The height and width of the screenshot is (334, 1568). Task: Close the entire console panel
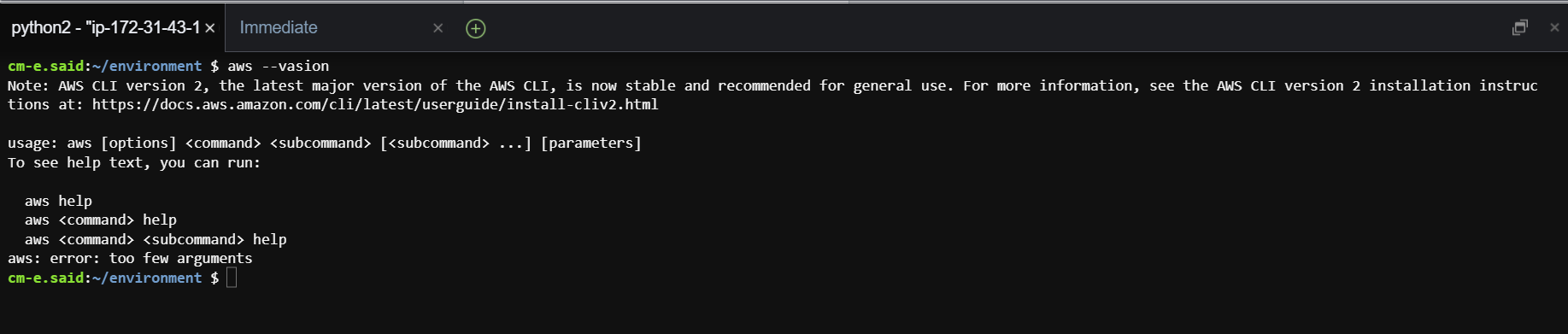click(x=1554, y=27)
